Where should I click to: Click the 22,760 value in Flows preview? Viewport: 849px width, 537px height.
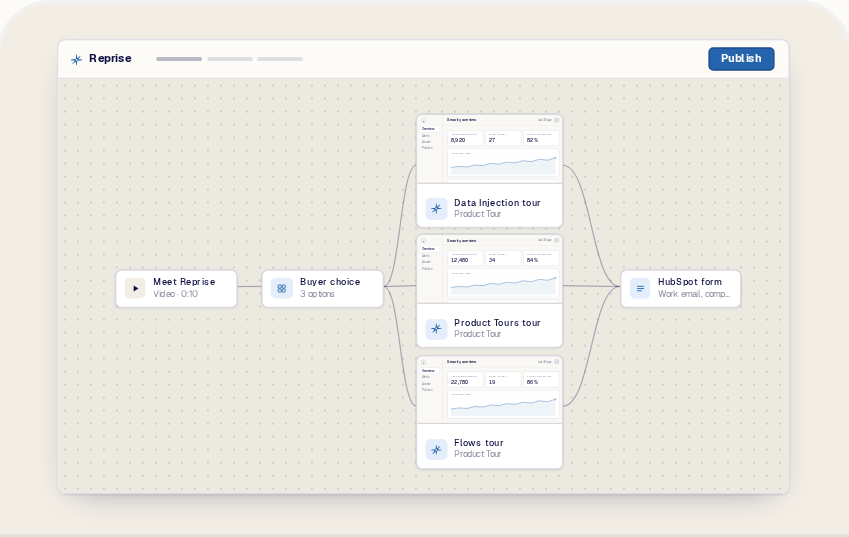click(x=459, y=382)
